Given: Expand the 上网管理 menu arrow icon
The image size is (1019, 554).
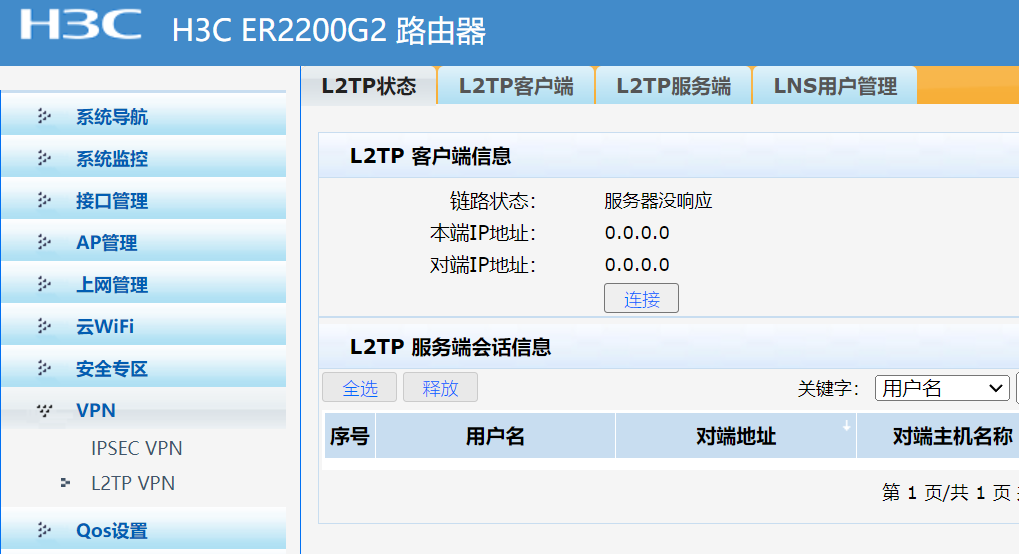Looking at the screenshot, I should (x=44, y=284).
